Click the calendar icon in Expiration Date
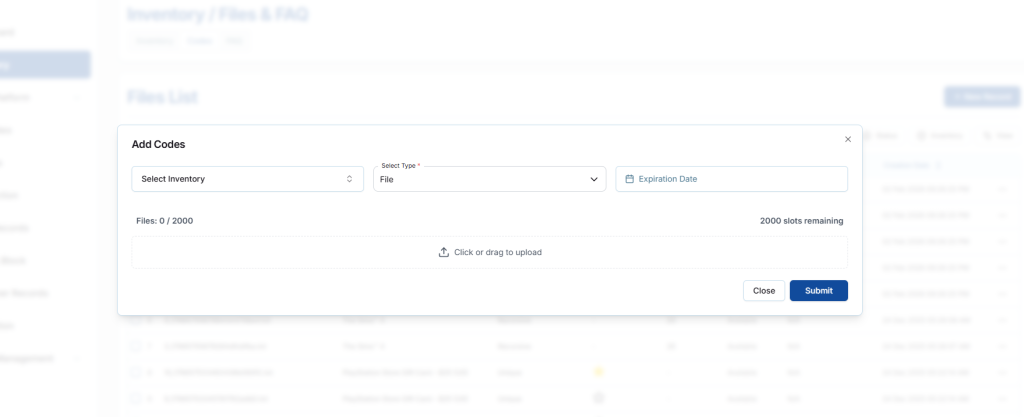 coord(629,179)
